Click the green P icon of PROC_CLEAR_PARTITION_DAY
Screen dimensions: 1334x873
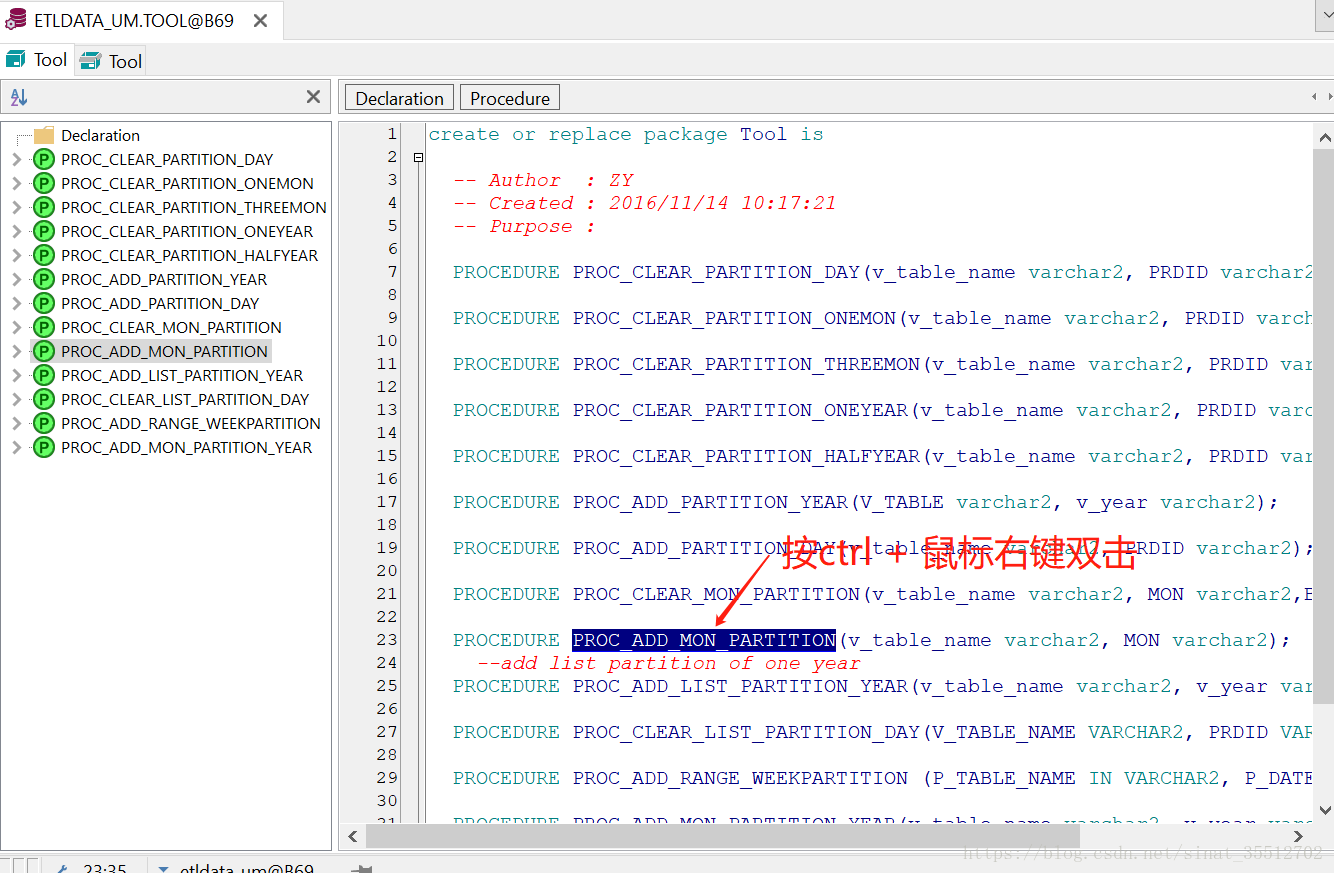tap(43, 159)
